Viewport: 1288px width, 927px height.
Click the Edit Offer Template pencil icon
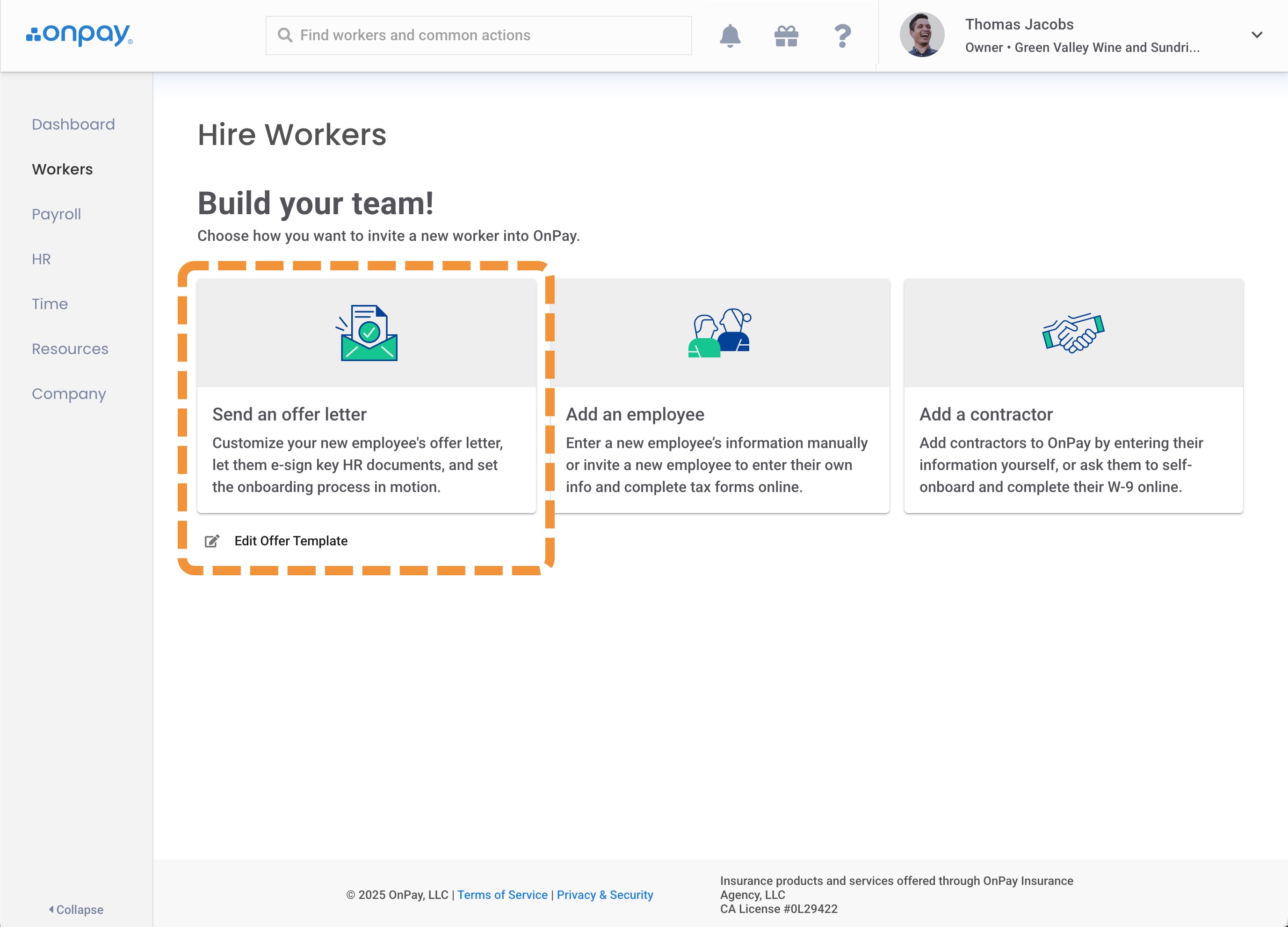212,541
